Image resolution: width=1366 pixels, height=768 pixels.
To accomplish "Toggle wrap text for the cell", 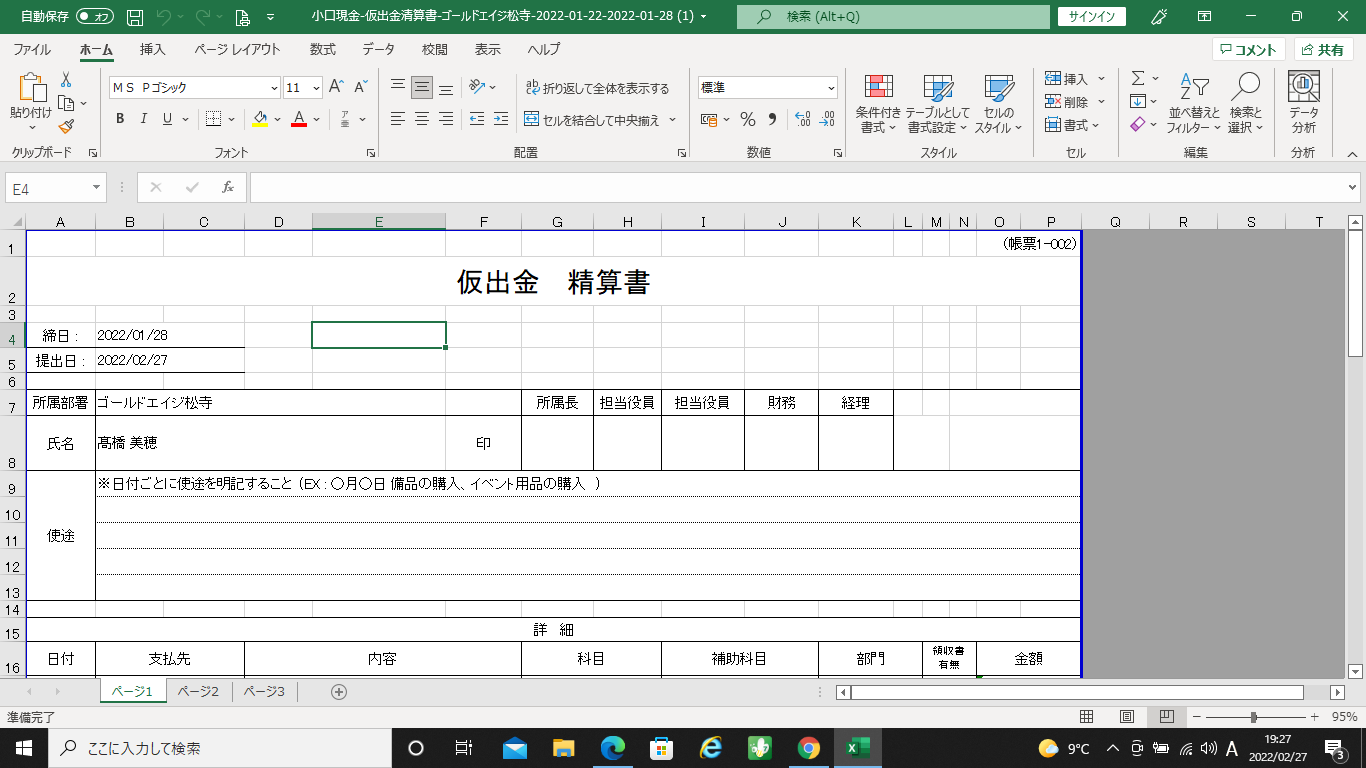I will [598, 88].
